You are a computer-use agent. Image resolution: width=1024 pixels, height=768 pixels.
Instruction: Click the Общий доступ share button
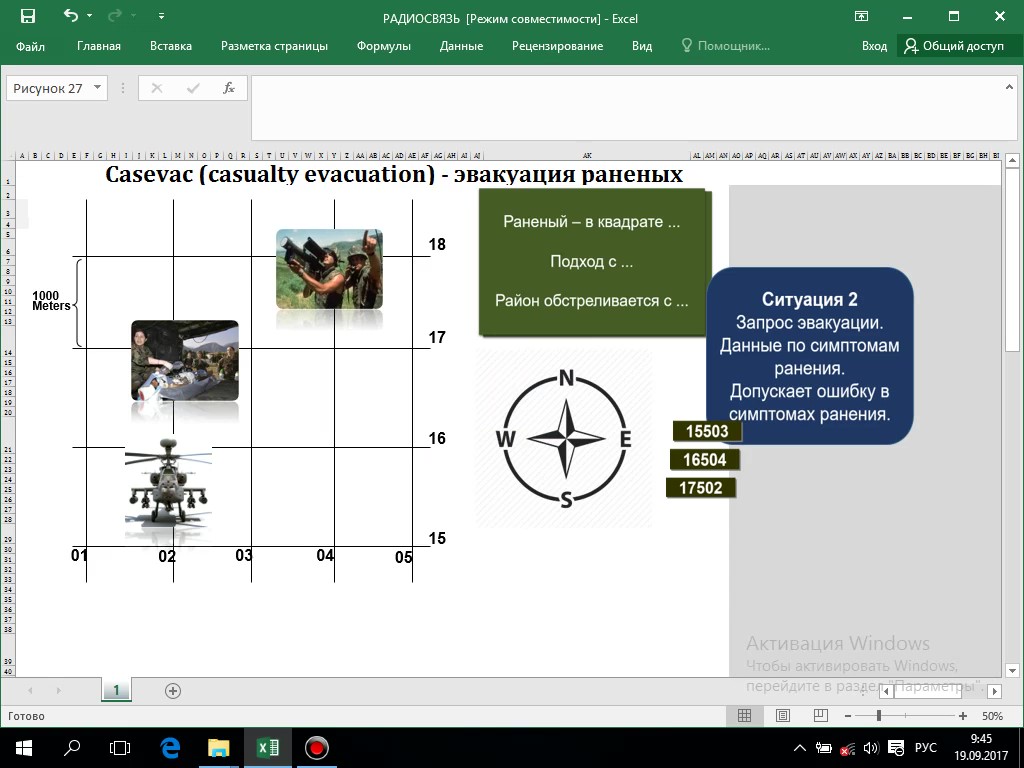point(954,46)
